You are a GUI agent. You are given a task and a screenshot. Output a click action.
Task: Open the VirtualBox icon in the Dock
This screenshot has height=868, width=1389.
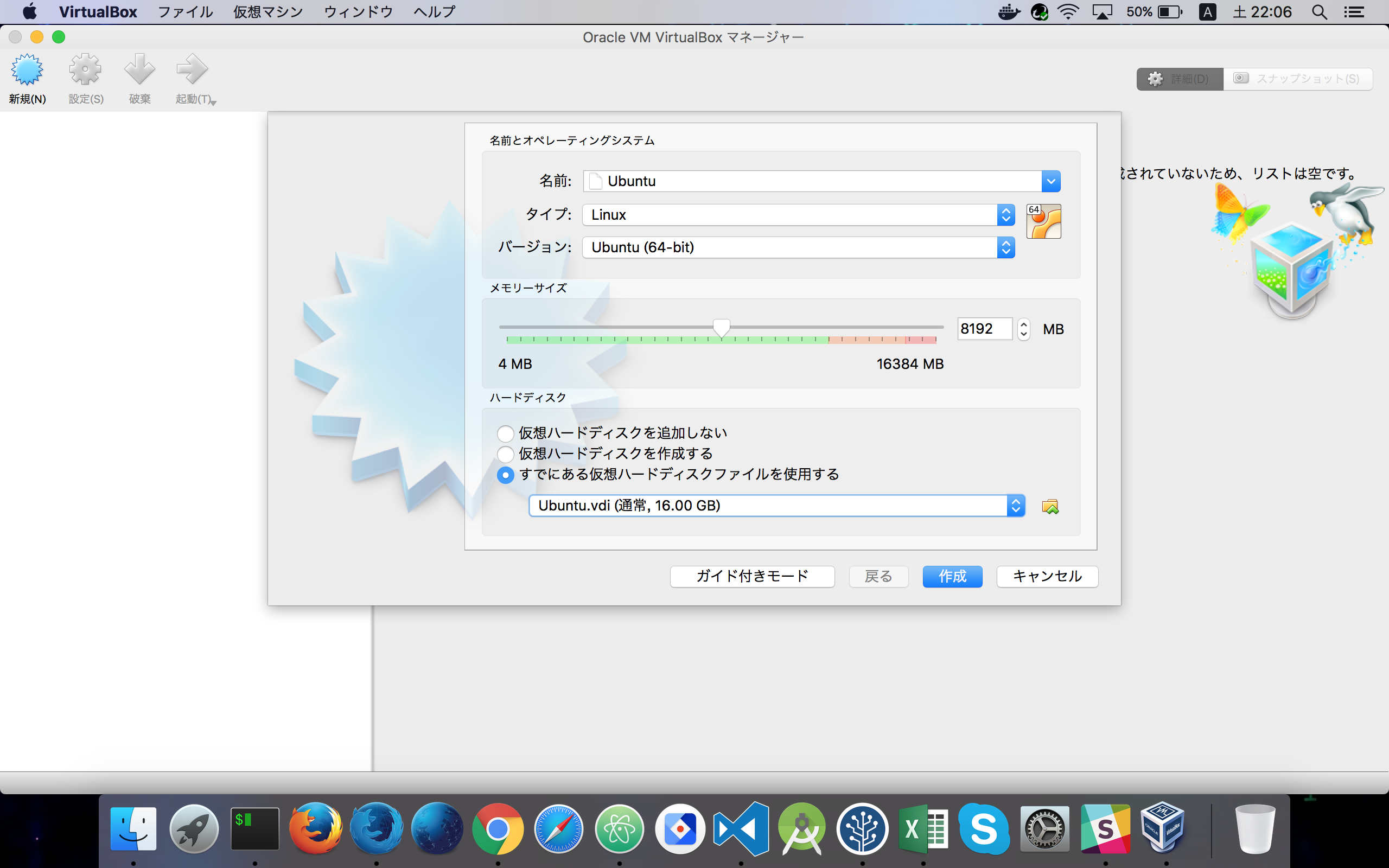click(1163, 828)
